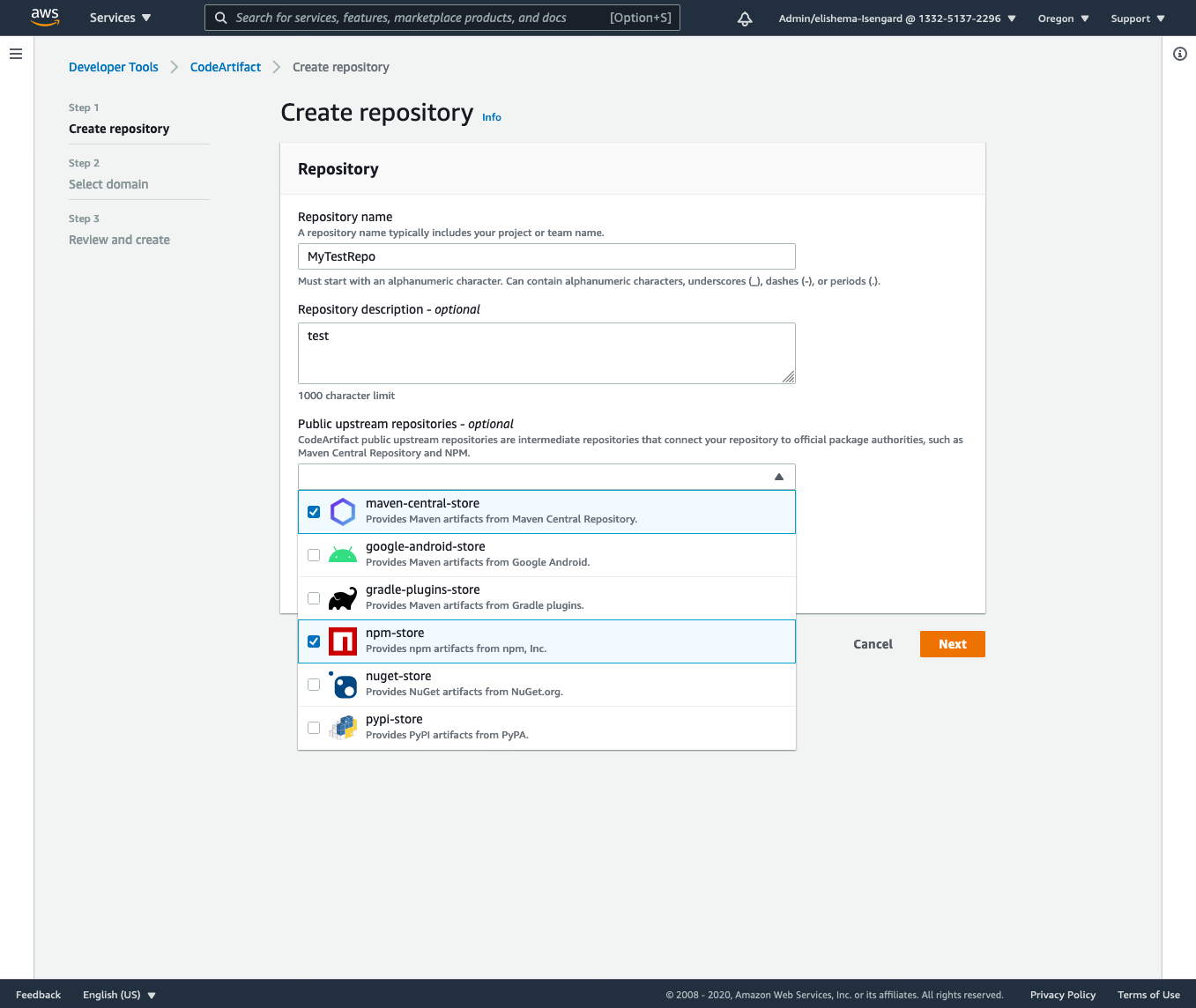This screenshot has width=1196, height=1008.
Task: Uncheck the npm-store checkbox
Action: click(314, 641)
